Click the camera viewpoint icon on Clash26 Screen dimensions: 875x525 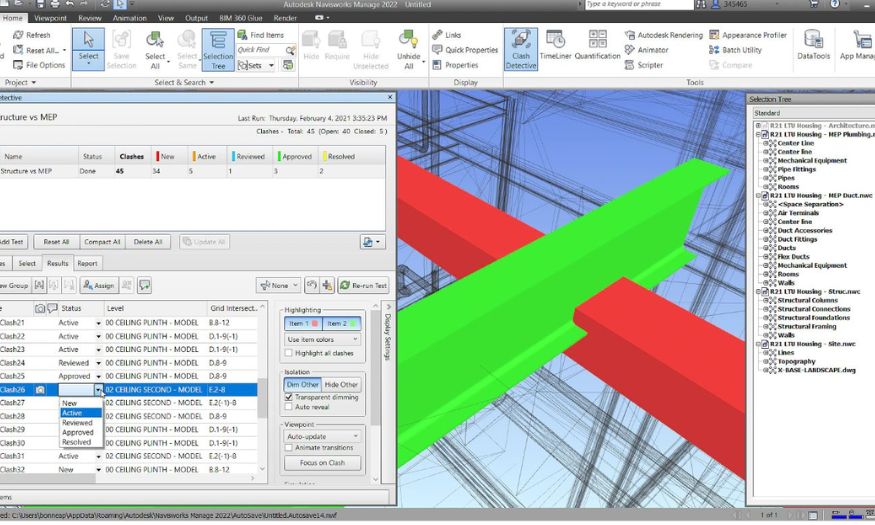coord(40,389)
